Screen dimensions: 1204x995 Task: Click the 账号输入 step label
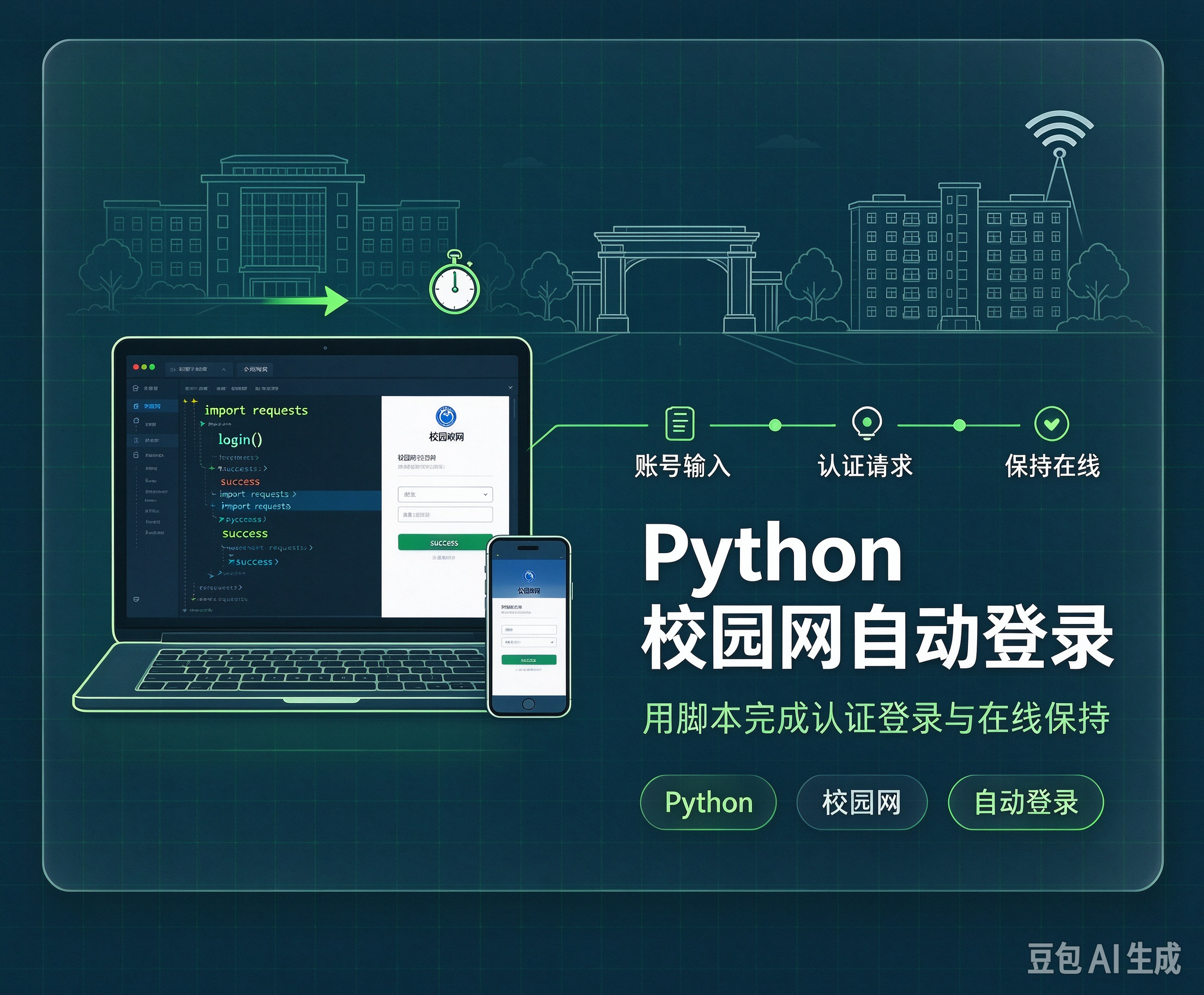pos(682,465)
